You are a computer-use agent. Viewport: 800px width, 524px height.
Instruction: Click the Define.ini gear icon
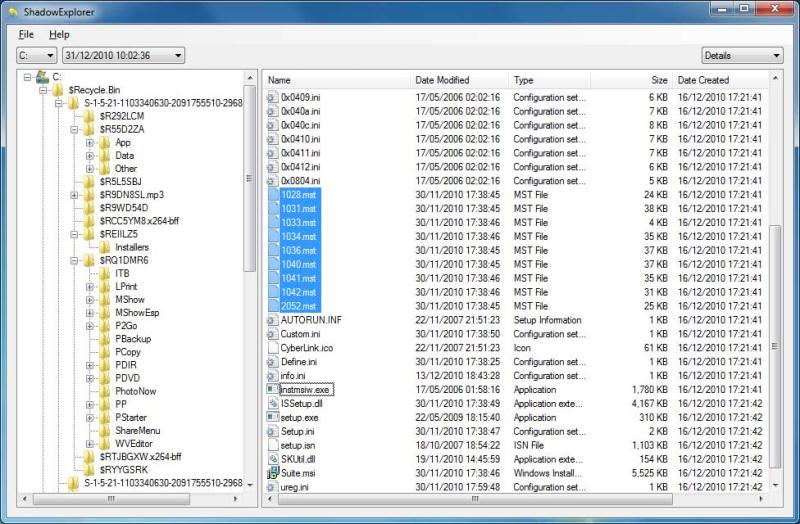click(273, 362)
